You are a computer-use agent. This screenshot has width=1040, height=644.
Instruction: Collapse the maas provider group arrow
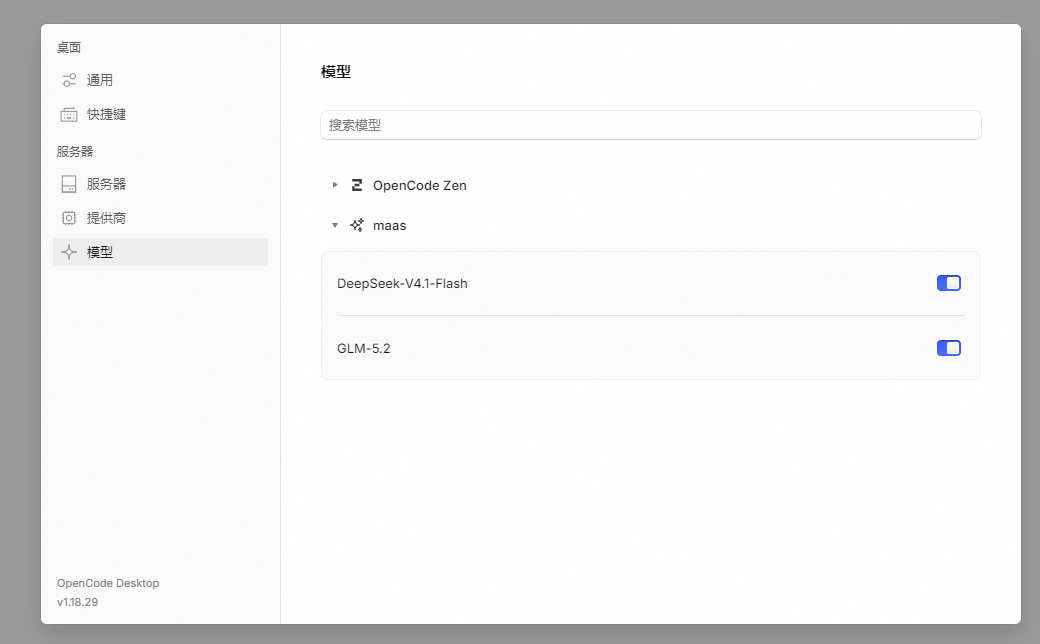point(335,225)
